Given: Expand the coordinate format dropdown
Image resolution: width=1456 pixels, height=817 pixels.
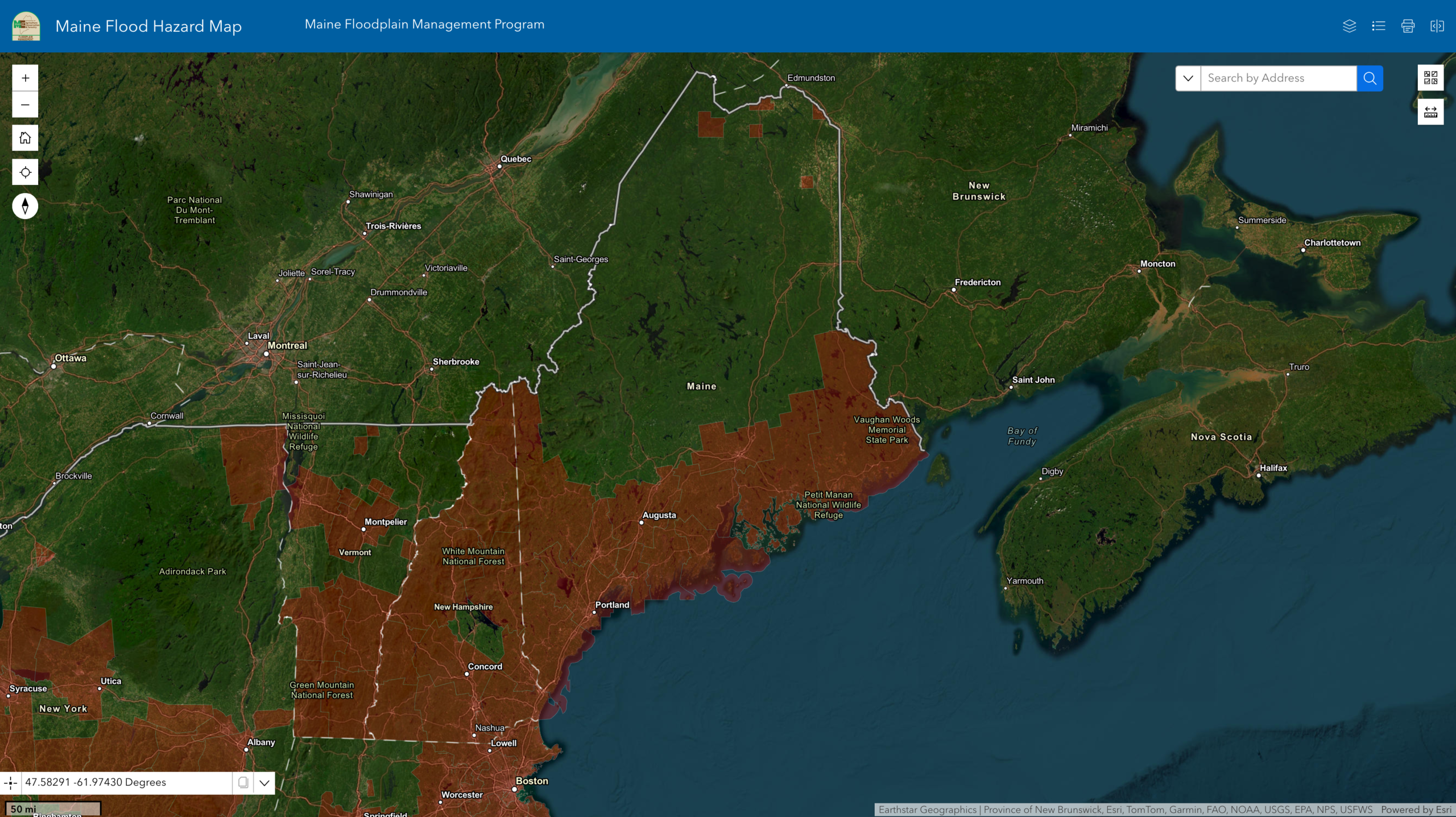Looking at the screenshot, I should (264, 783).
